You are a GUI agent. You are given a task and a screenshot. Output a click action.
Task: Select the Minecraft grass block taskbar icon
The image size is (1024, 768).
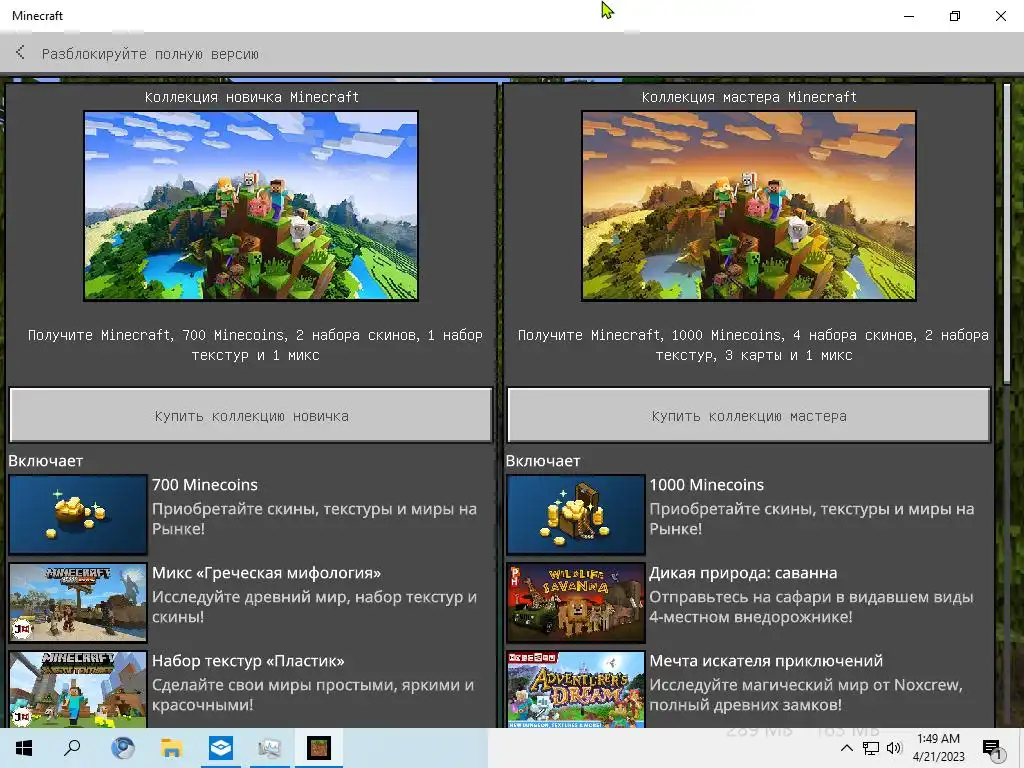click(319, 748)
